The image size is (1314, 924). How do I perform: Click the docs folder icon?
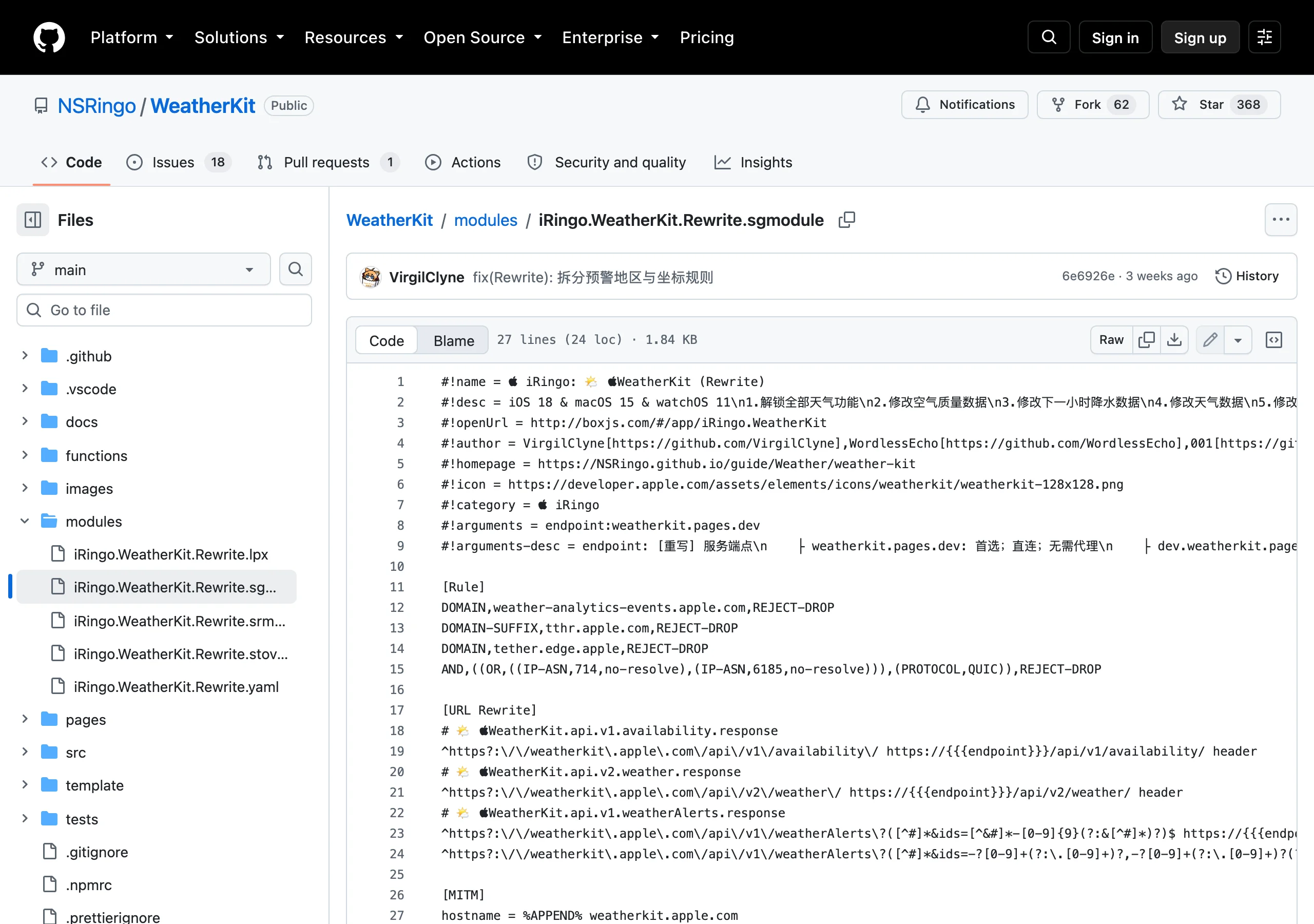[49, 422]
